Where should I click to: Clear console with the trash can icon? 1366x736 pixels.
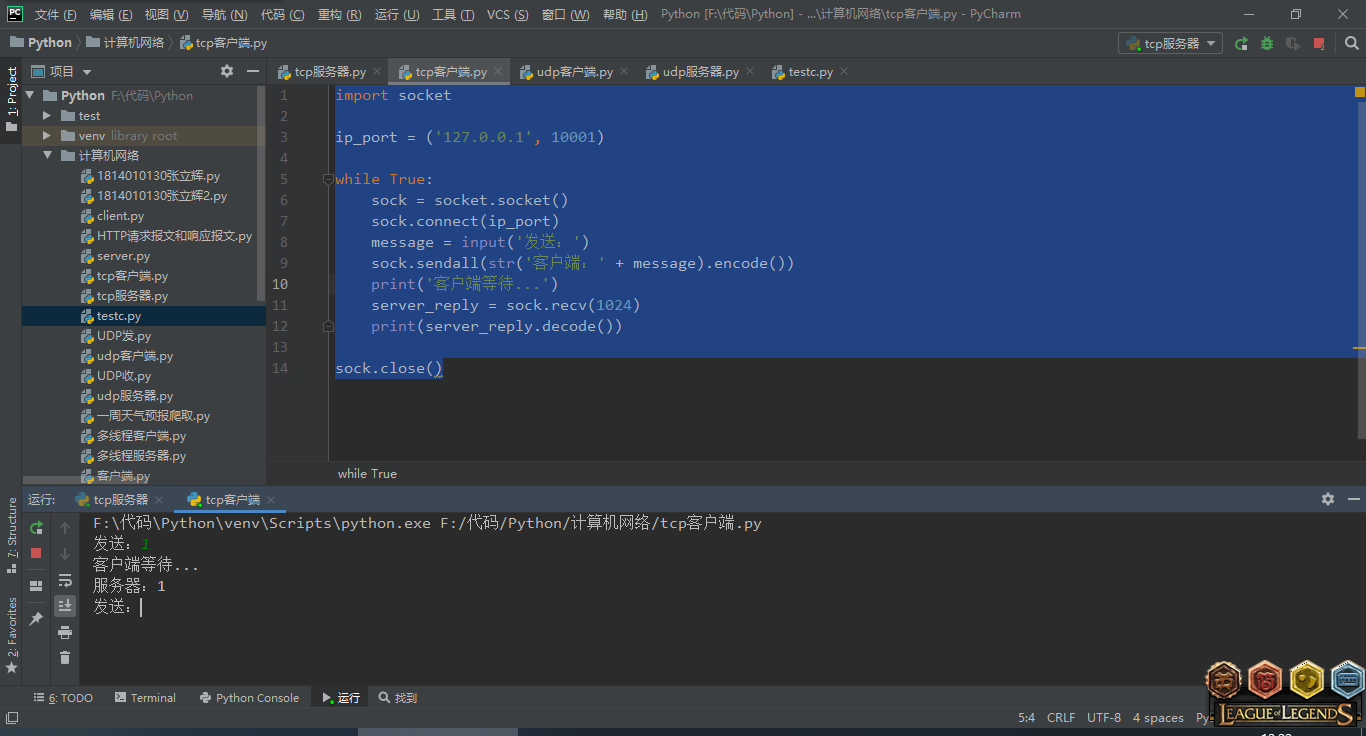coord(65,657)
